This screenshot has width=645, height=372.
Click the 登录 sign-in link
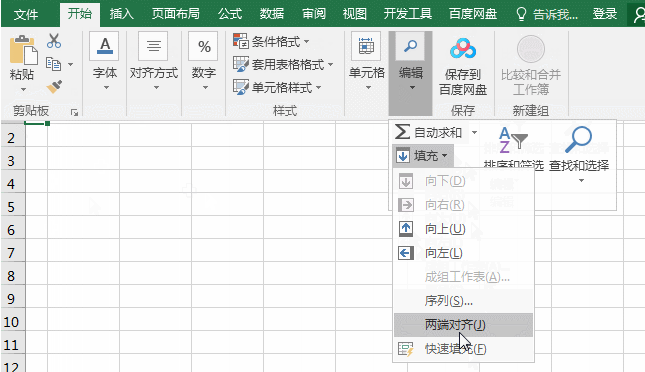(604, 14)
